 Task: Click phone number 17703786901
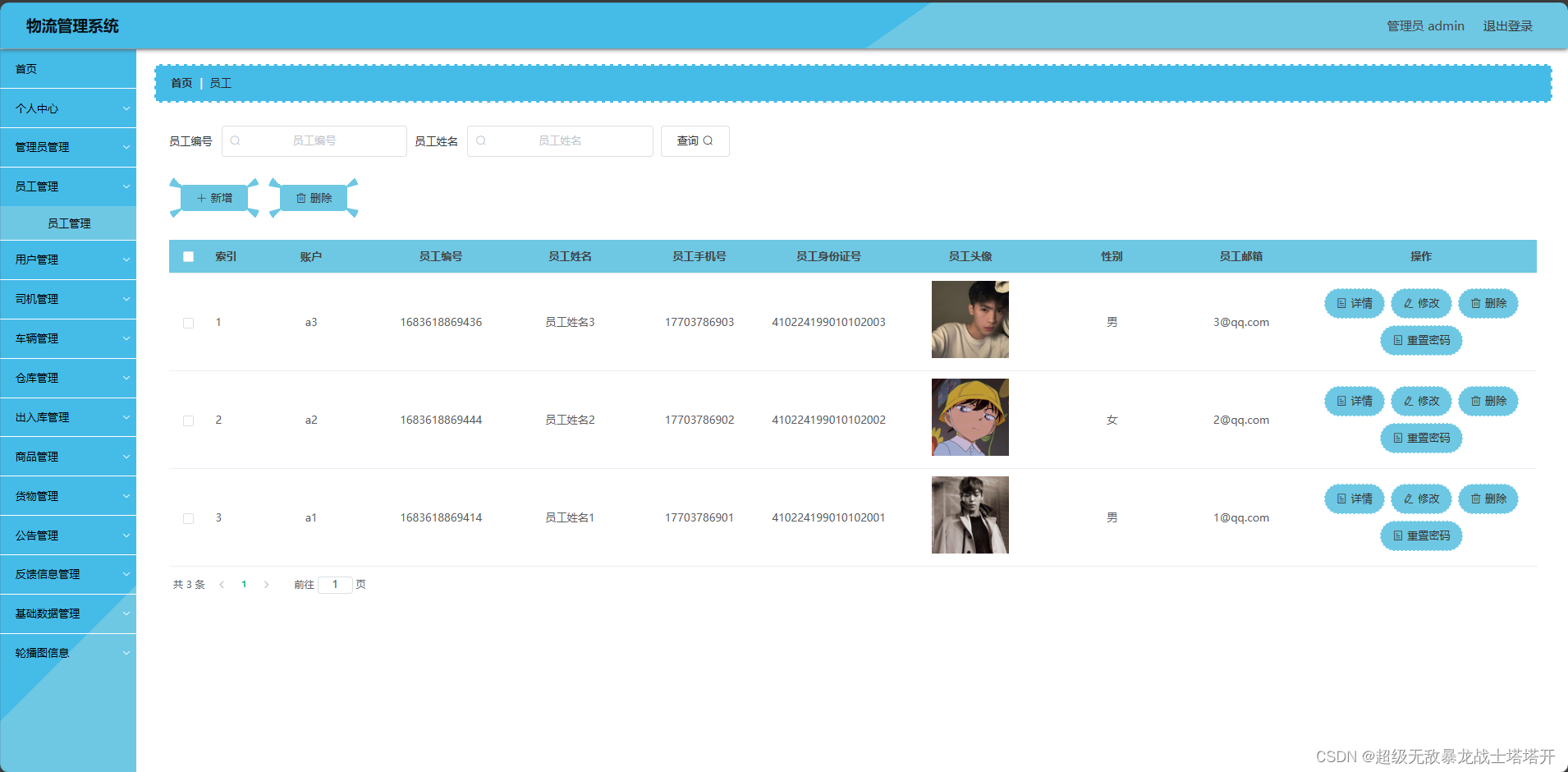tap(699, 517)
